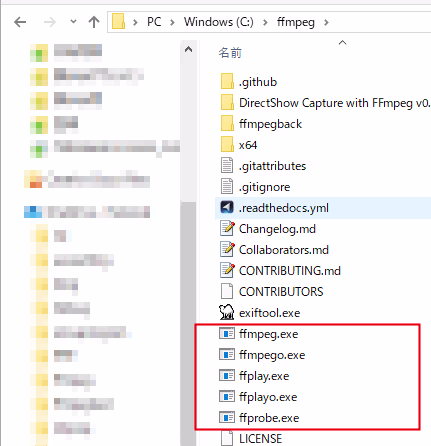Click the exiftool.exe camel icon
The image size is (431, 446).
(x=227, y=312)
